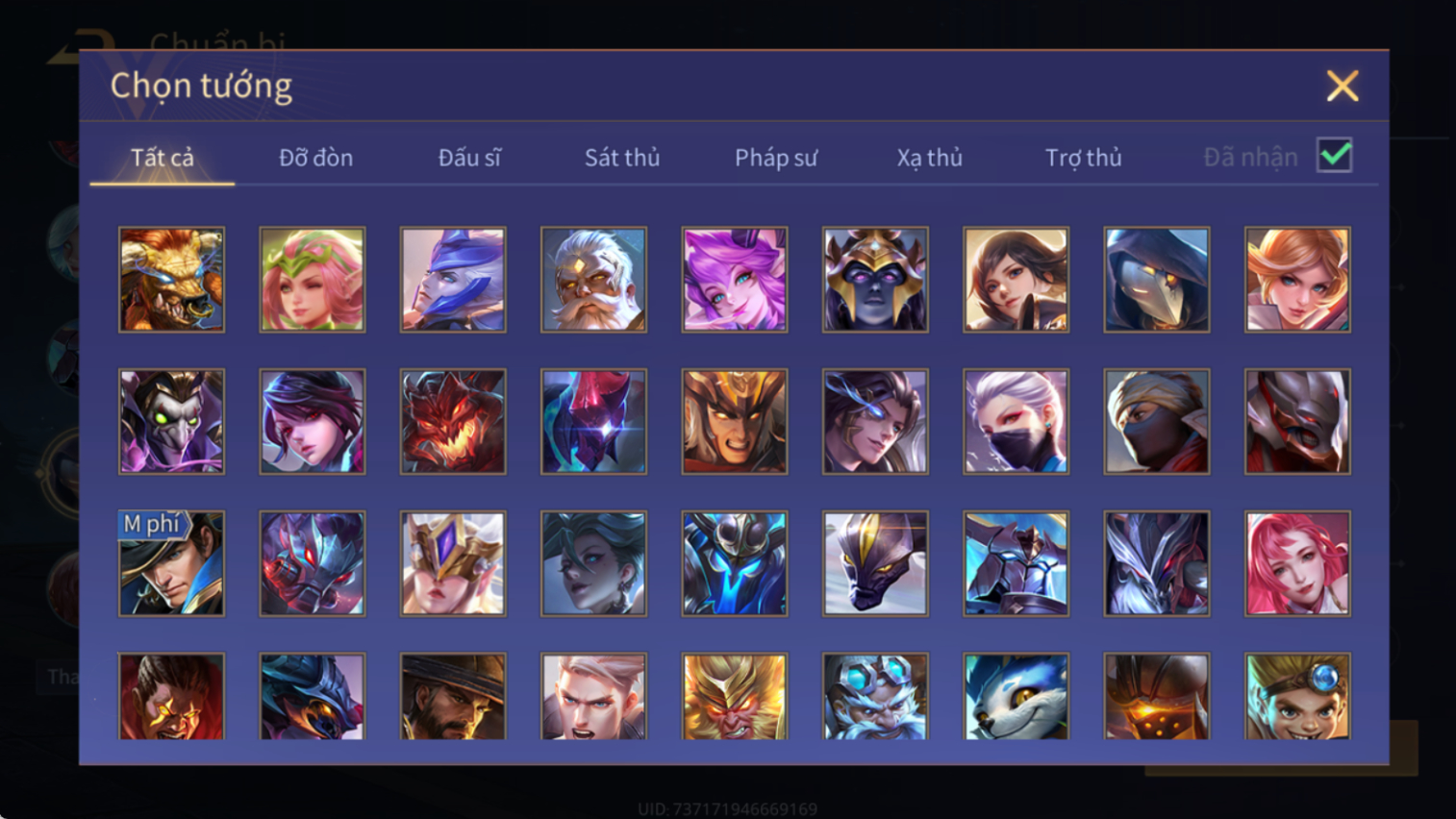Pick the goggles-wearing blonde kid hero
The image size is (1456, 819).
tap(1297, 696)
